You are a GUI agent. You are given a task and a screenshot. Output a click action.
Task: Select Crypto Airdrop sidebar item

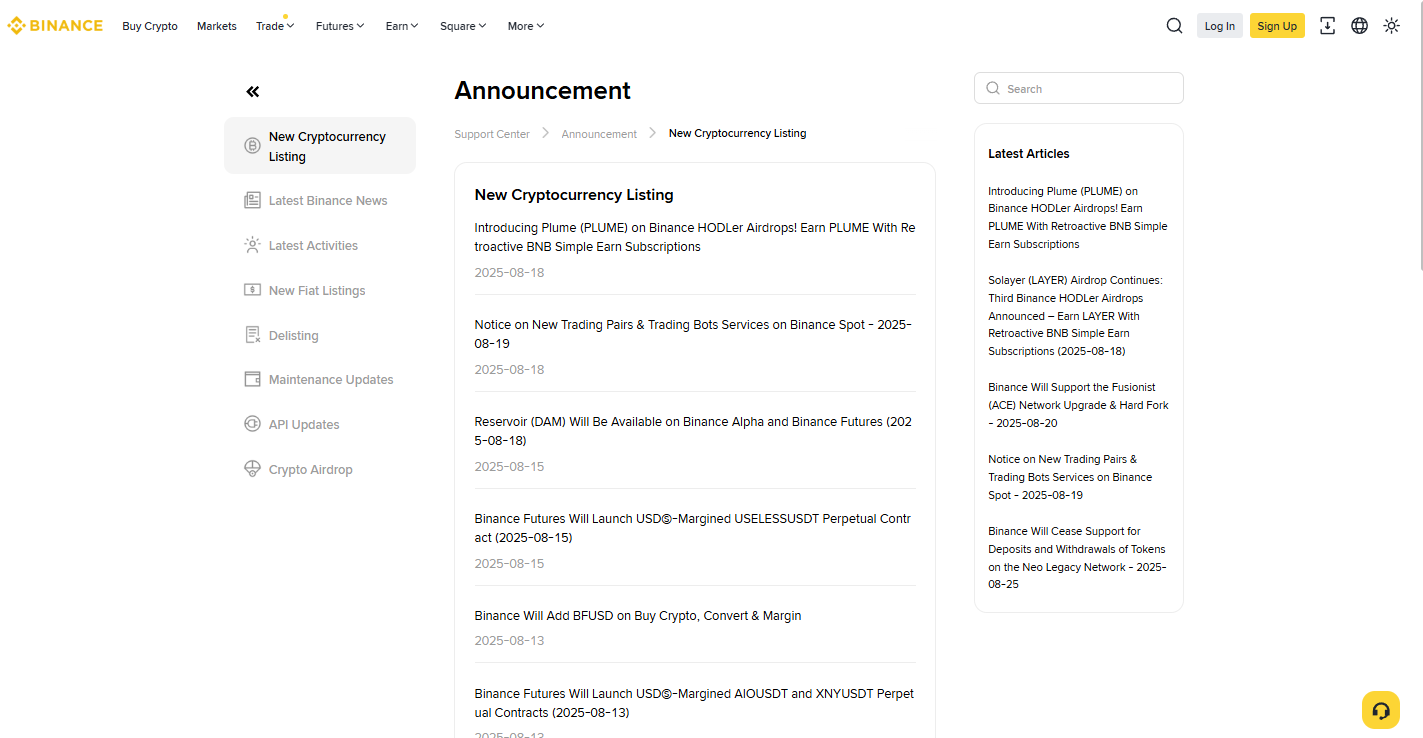[x=320, y=469]
